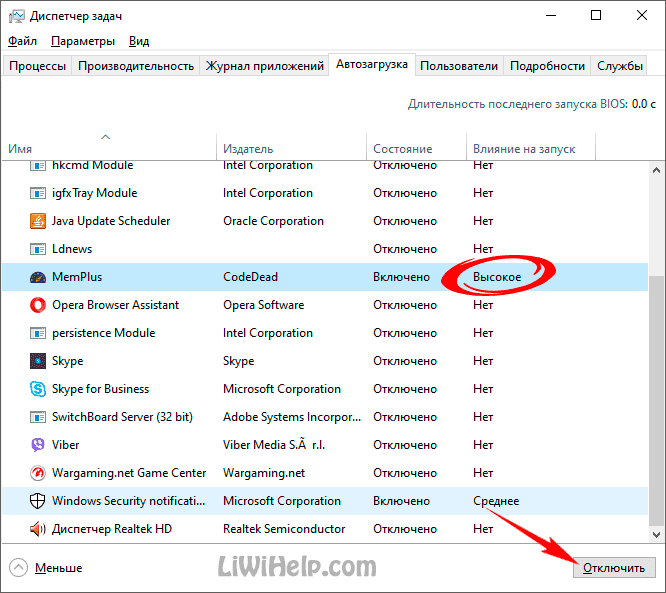The image size is (666, 593).
Task: Switch to the Журнал приложений tab
Action: coord(265,66)
